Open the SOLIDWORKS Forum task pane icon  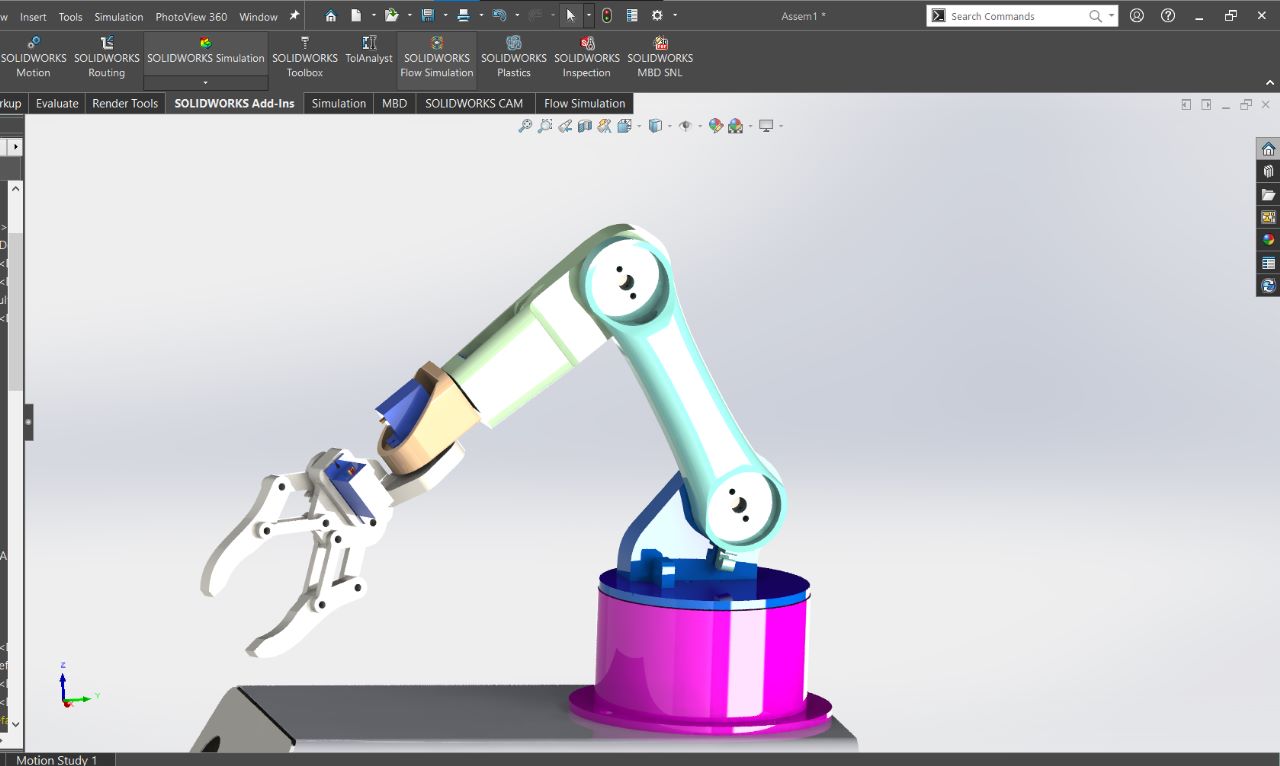[1268, 286]
